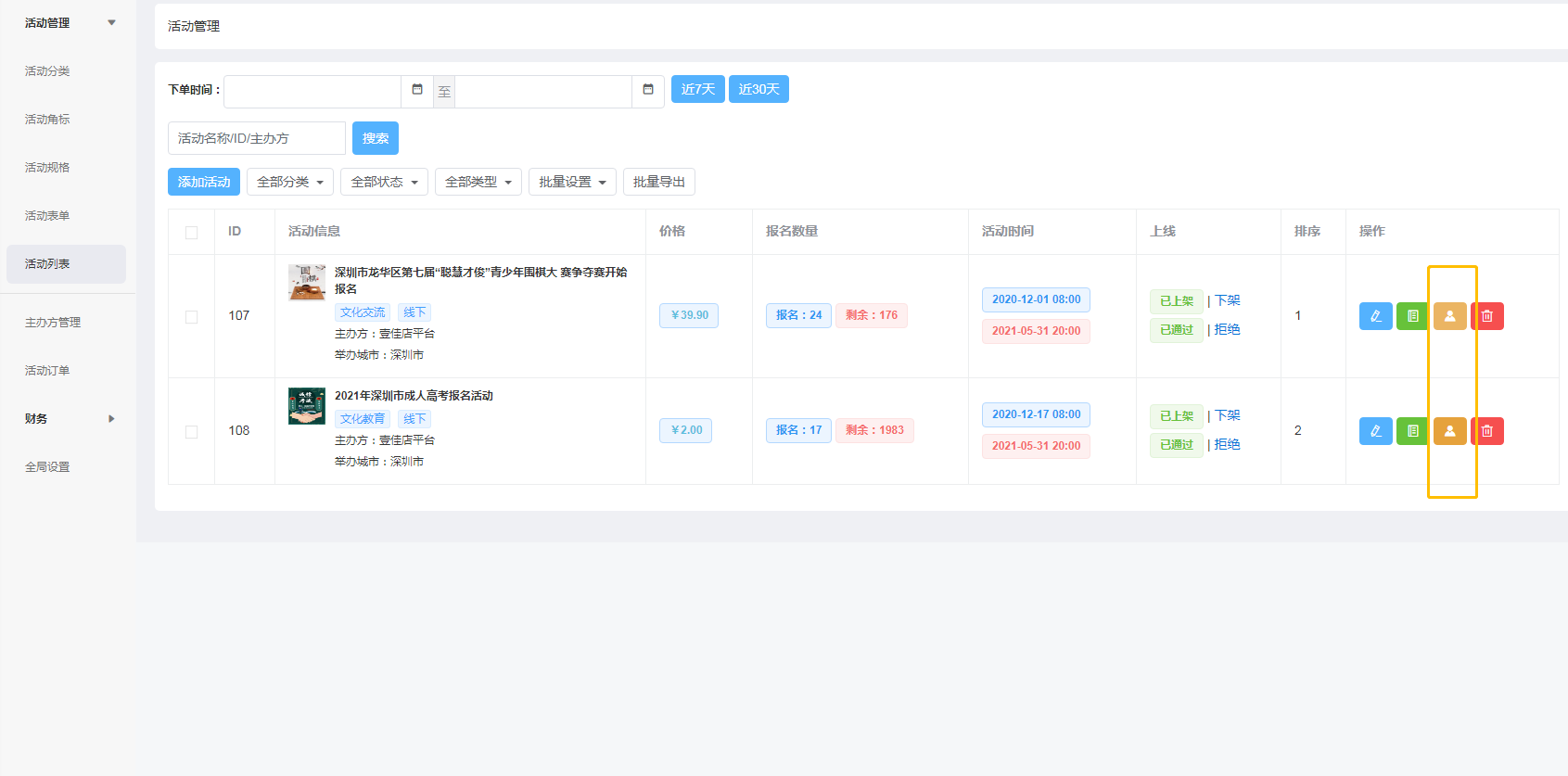Screen dimensions: 1568x776
Task: Focus the end date input field
Action: tap(543, 92)
